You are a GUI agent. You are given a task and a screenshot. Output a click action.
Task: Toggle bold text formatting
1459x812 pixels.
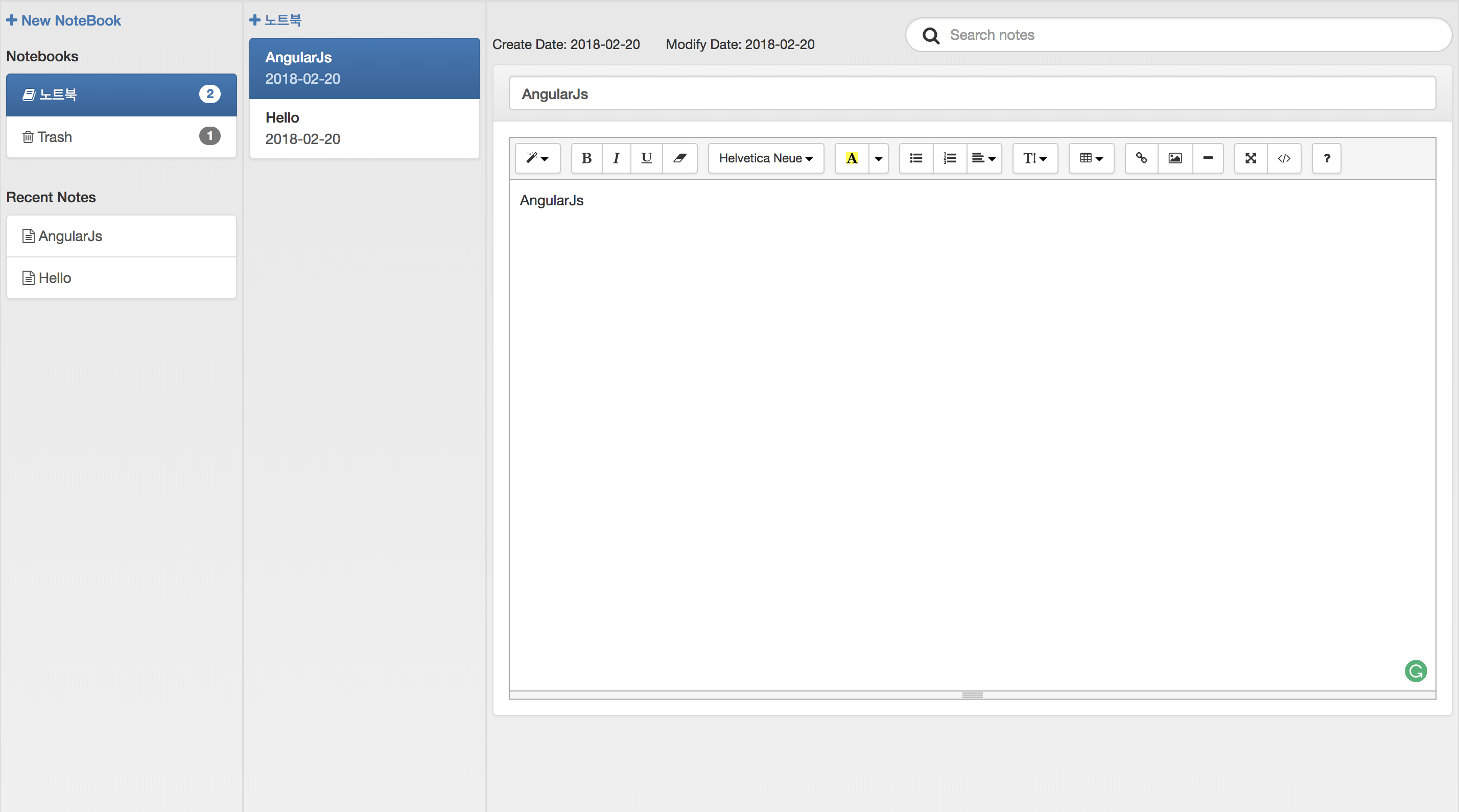pos(586,158)
